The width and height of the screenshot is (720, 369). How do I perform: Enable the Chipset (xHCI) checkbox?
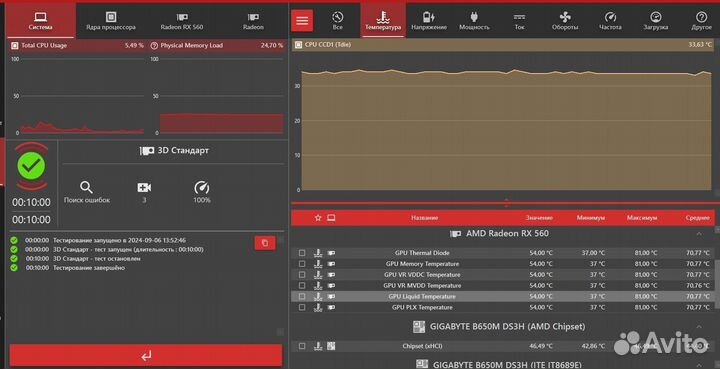302,346
